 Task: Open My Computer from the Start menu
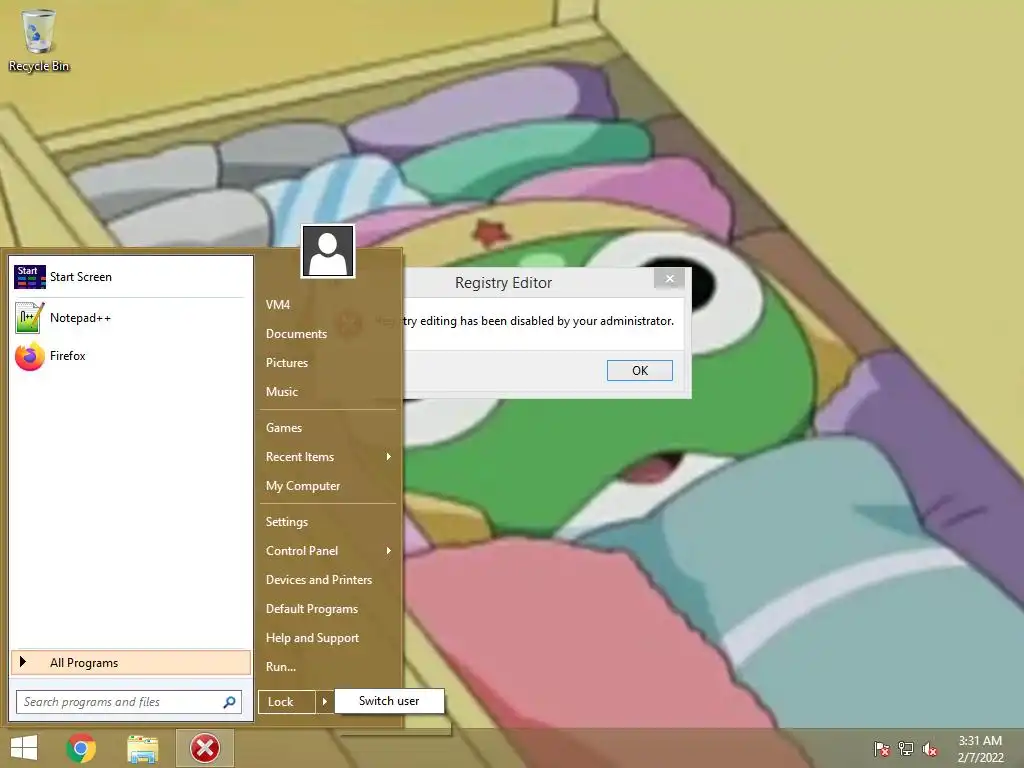302,486
